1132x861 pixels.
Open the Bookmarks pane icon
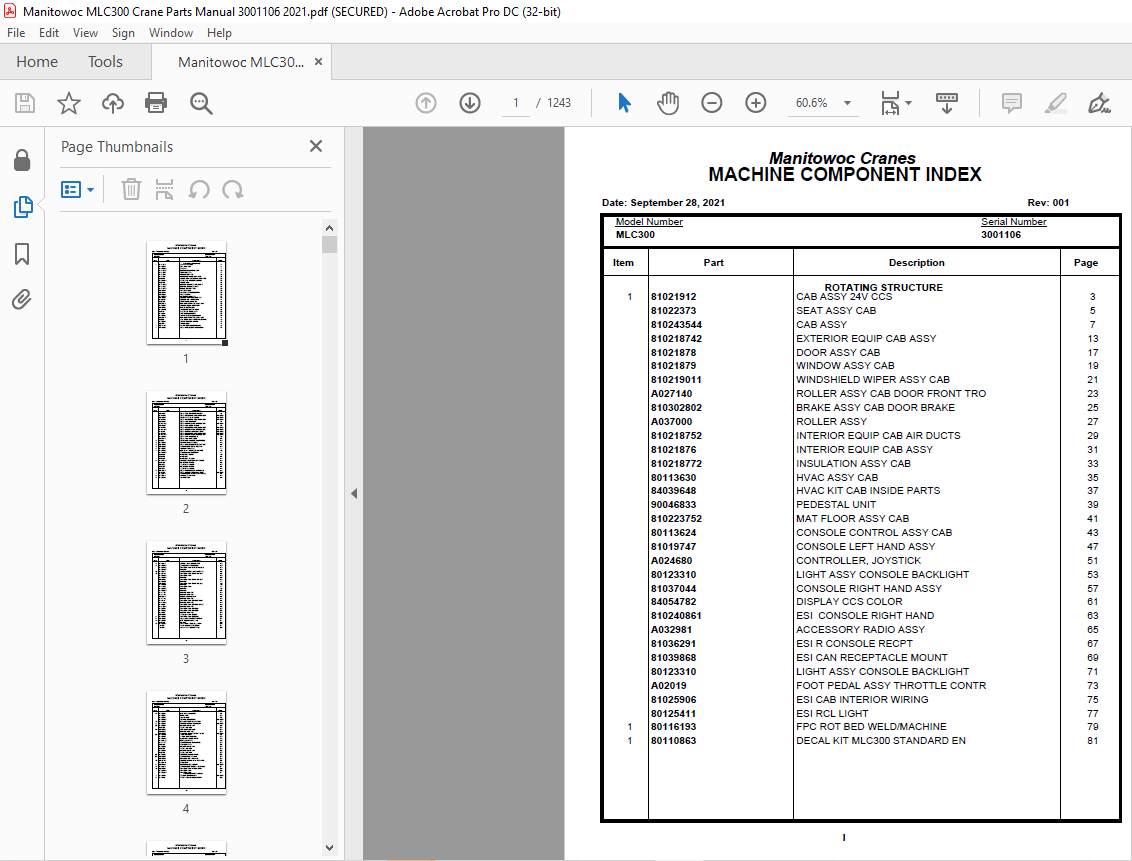click(22, 254)
